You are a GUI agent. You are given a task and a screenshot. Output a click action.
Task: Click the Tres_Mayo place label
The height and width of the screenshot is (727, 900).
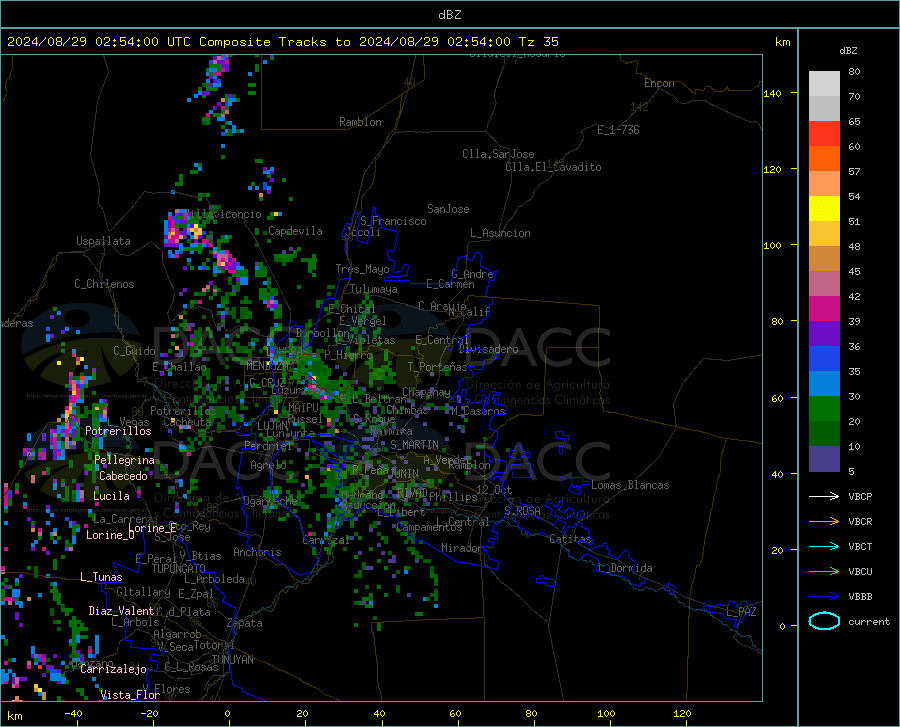(x=363, y=269)
